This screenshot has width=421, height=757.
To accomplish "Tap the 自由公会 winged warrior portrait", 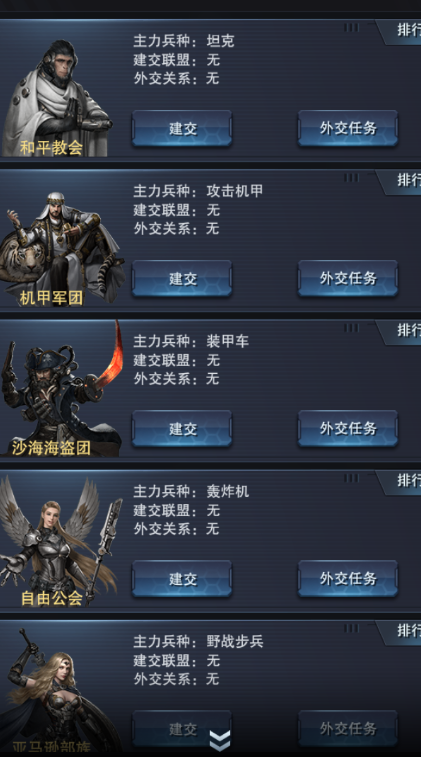I will [x=60, y=542].
